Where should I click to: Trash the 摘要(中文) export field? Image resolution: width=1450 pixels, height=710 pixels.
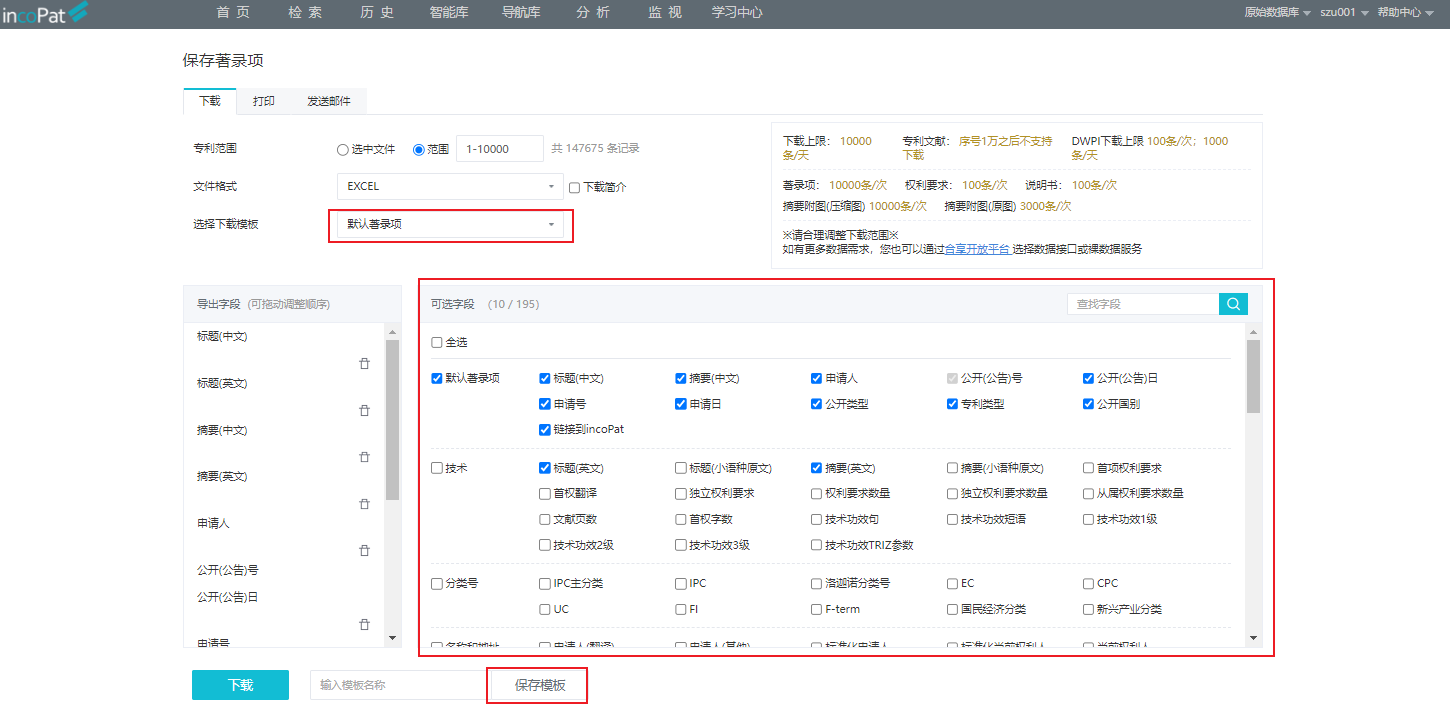coord(364,457)
